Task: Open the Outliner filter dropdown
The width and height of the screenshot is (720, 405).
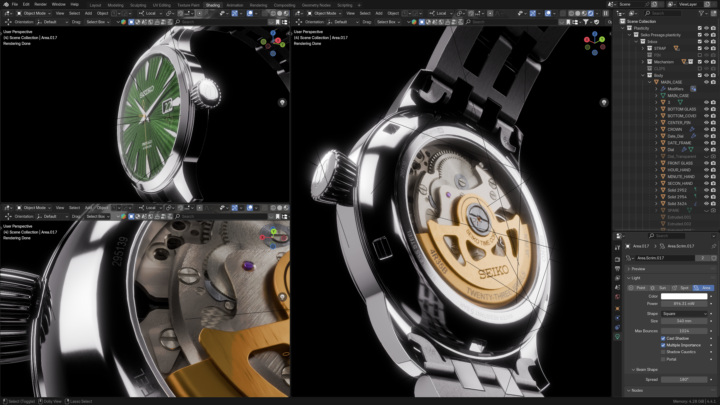Action: (703, 13)
